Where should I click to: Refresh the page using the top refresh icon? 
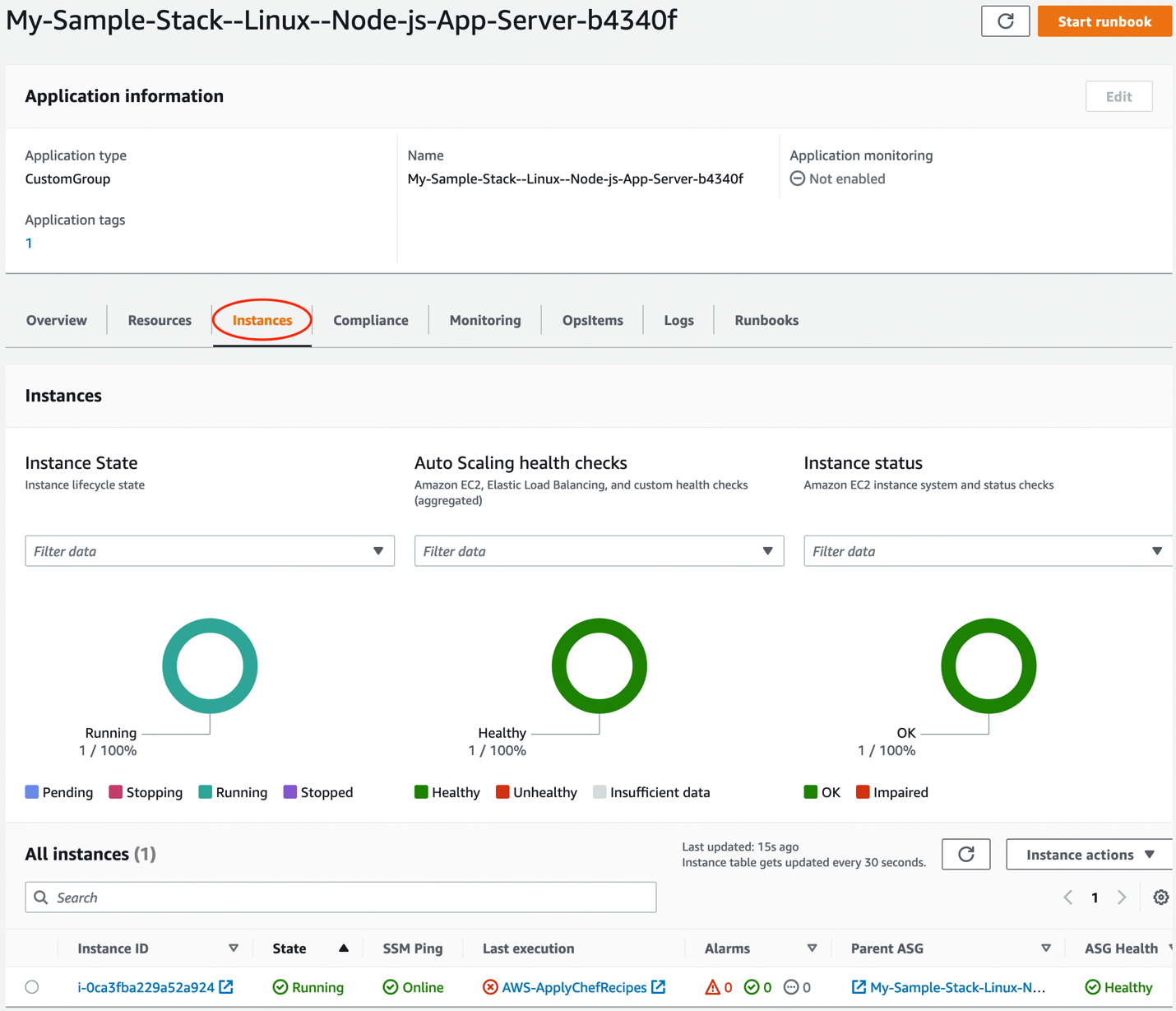coord(1005,21)
